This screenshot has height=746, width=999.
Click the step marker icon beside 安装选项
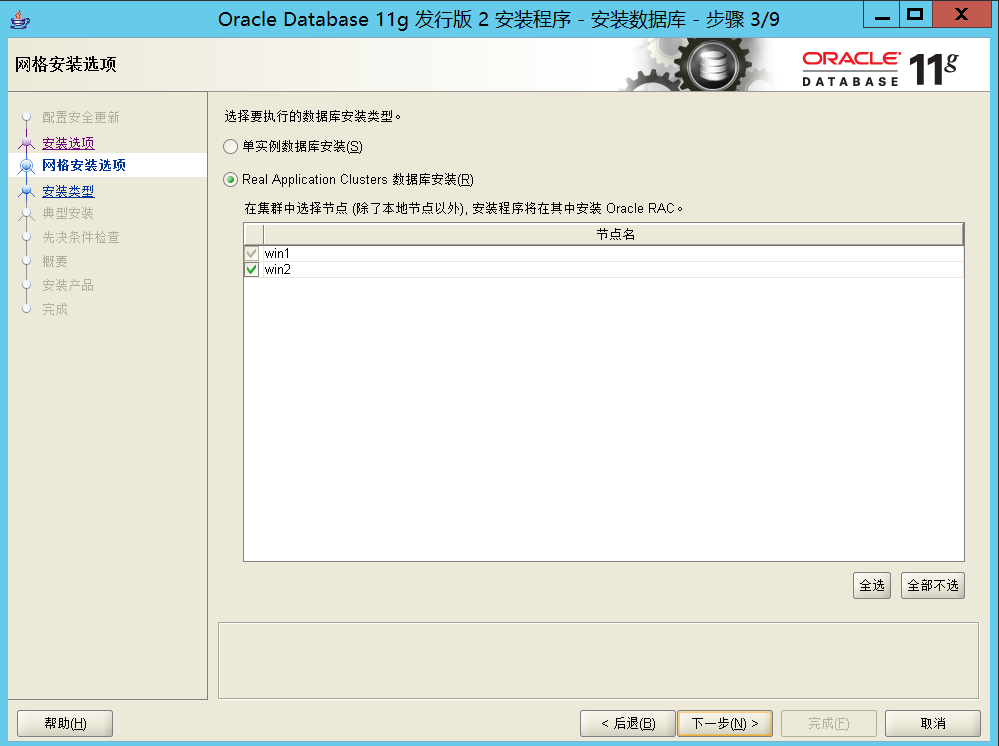click(x=27, y=143)
